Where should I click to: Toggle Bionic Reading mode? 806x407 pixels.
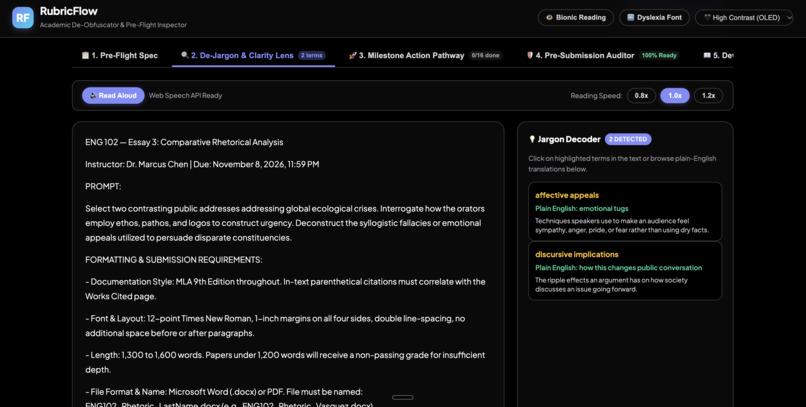pyautogui.click(x=576, y=17)
